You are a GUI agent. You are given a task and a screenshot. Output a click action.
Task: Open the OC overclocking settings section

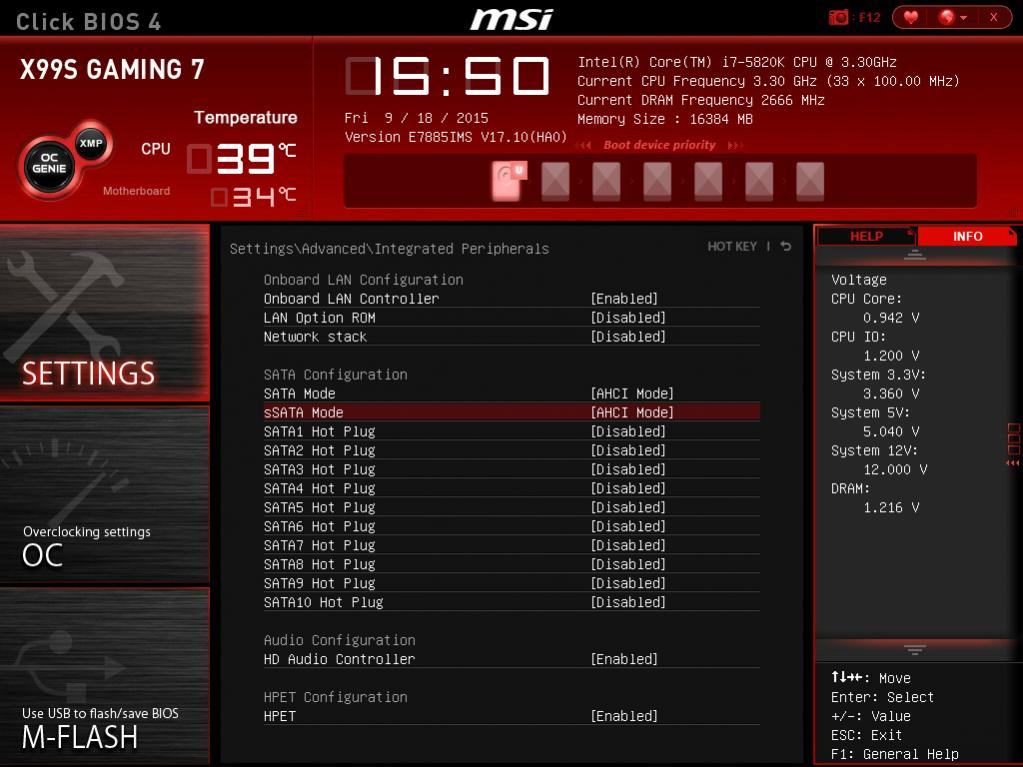coord(104,494)
